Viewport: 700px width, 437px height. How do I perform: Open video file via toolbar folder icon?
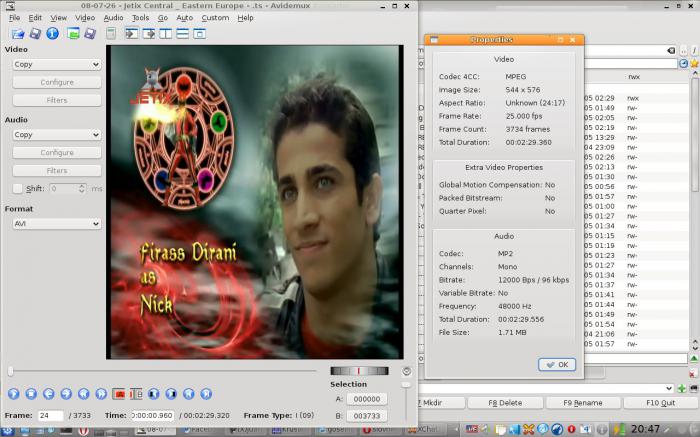tap(18, 33)
